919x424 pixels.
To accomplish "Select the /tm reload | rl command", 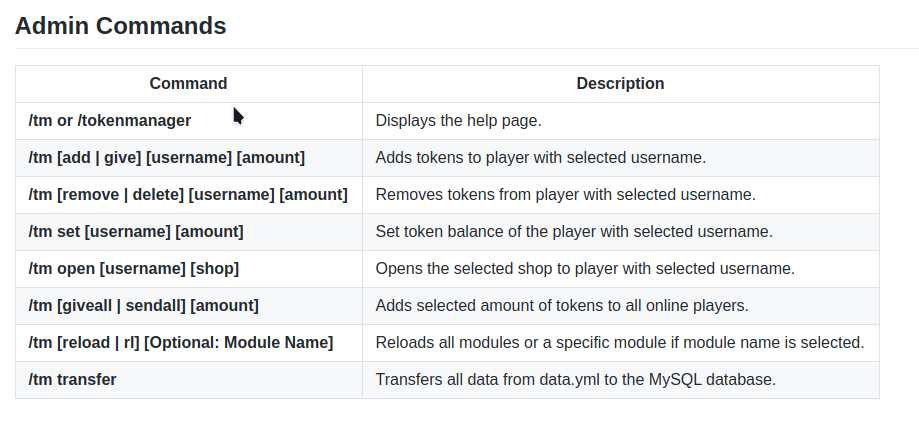I will [x=181, y=343].
